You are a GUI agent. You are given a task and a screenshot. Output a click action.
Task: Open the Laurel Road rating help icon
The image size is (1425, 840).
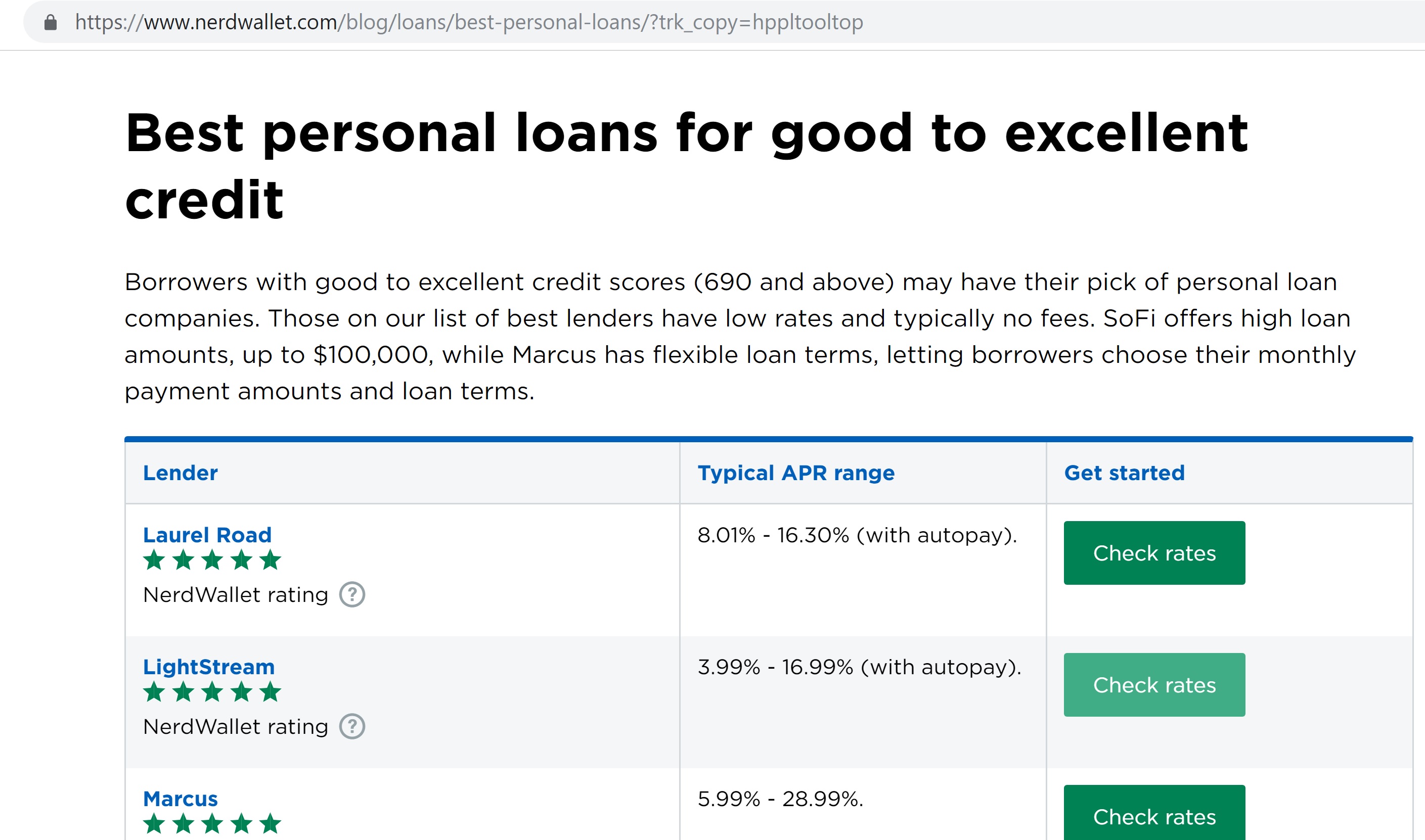coord(352,595)
